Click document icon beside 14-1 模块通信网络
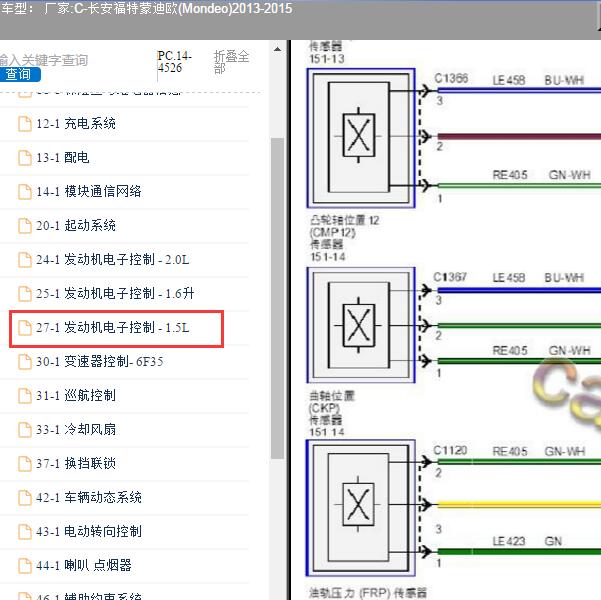 [25, 192]
